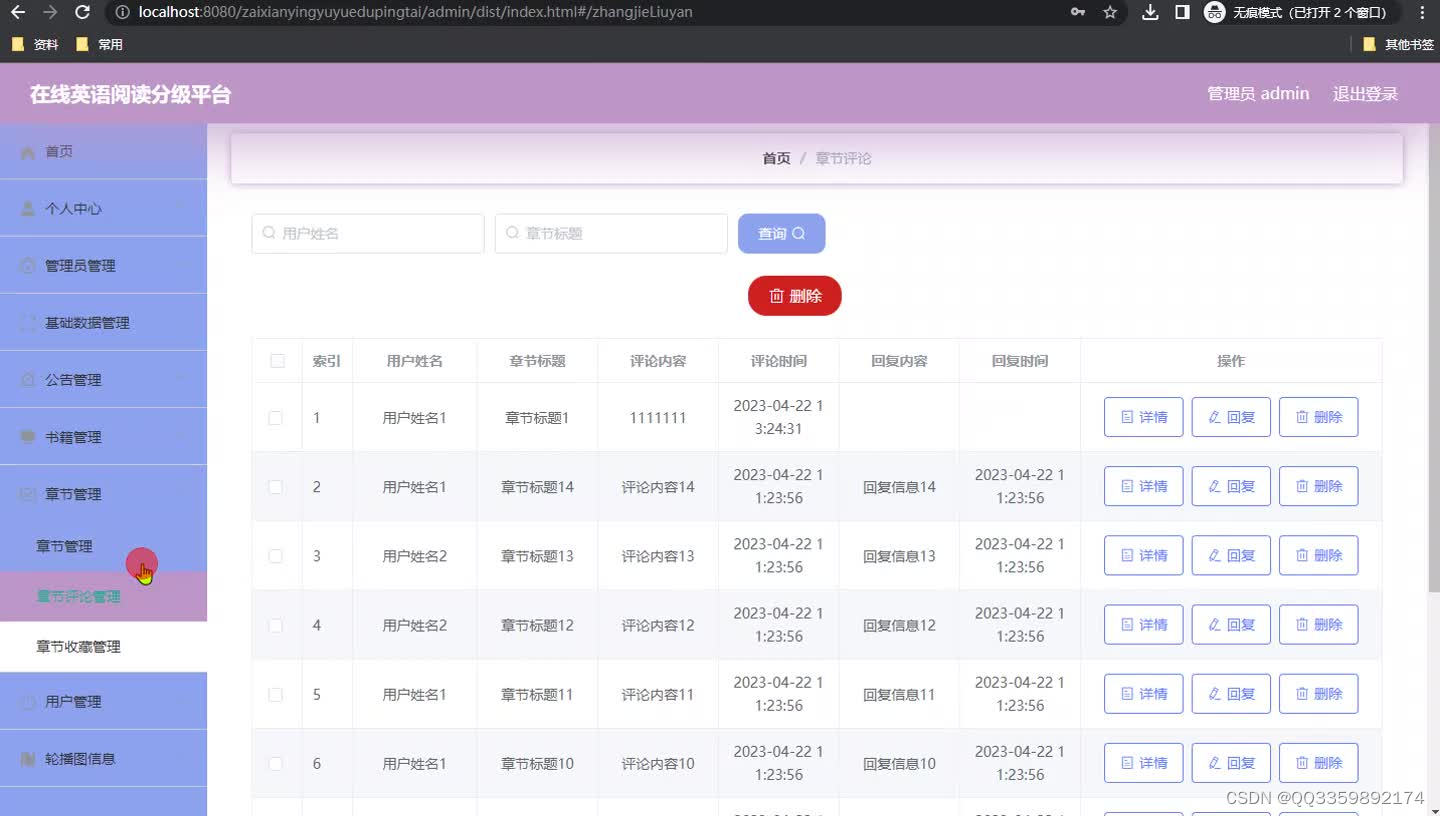Click into the 章节标题 search field
Screen dimensions: 1440x816
pos(611,233)
